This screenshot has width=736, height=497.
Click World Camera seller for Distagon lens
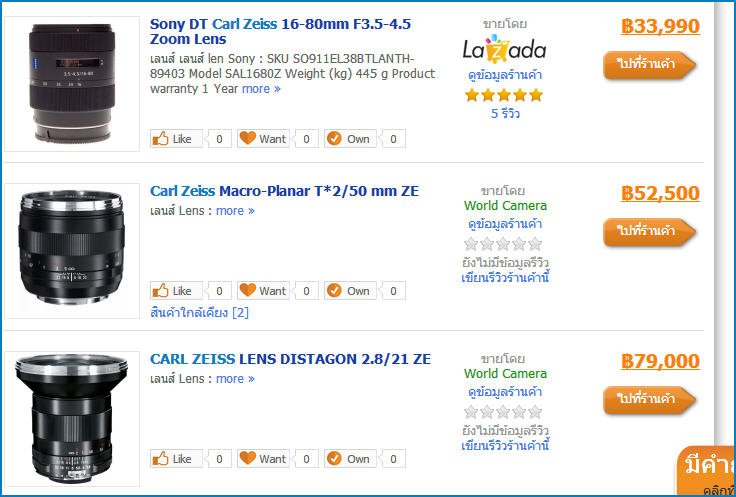[505, 374]
